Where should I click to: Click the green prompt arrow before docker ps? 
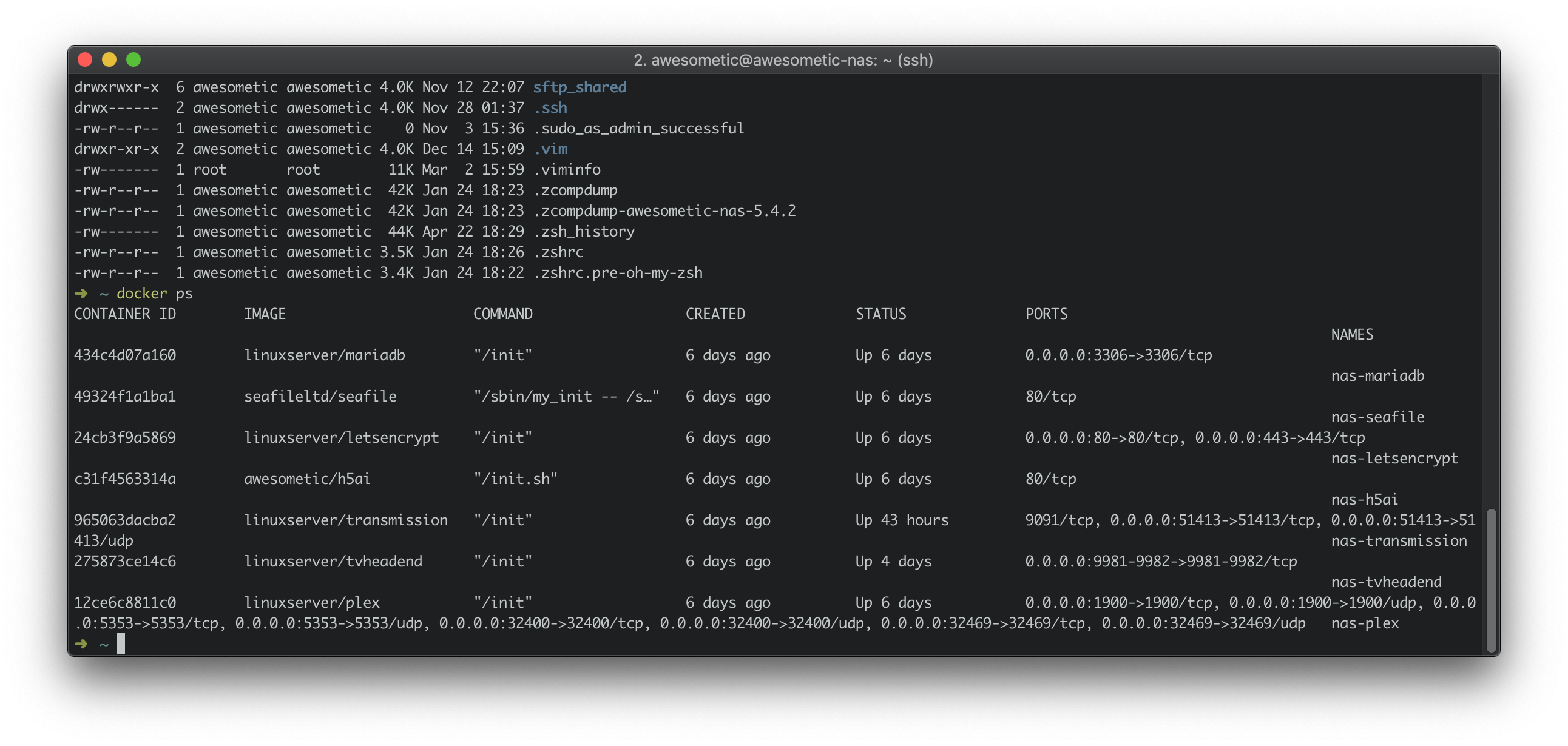81,294
